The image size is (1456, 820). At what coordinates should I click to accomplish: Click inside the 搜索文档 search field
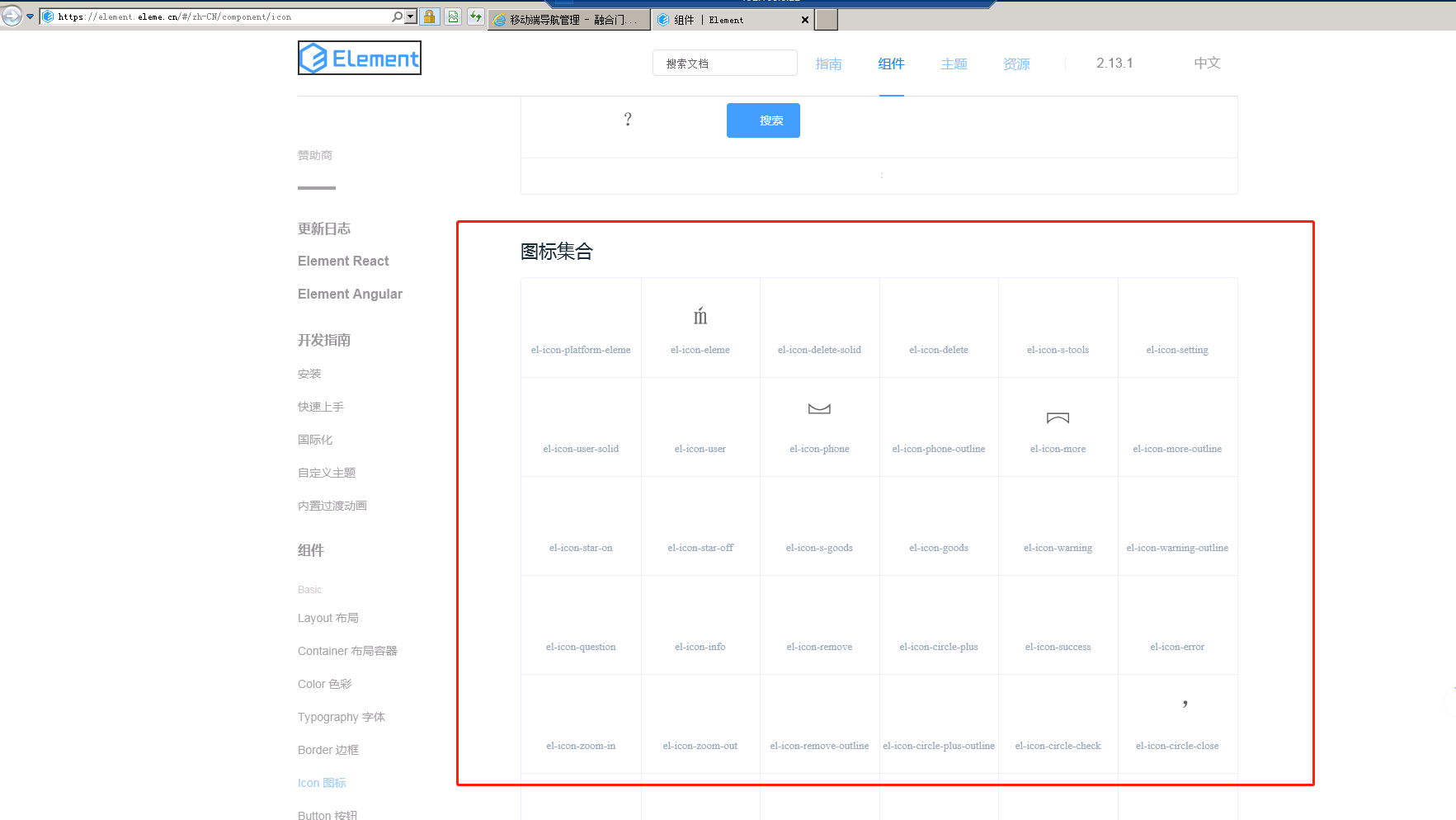point(724,63)
